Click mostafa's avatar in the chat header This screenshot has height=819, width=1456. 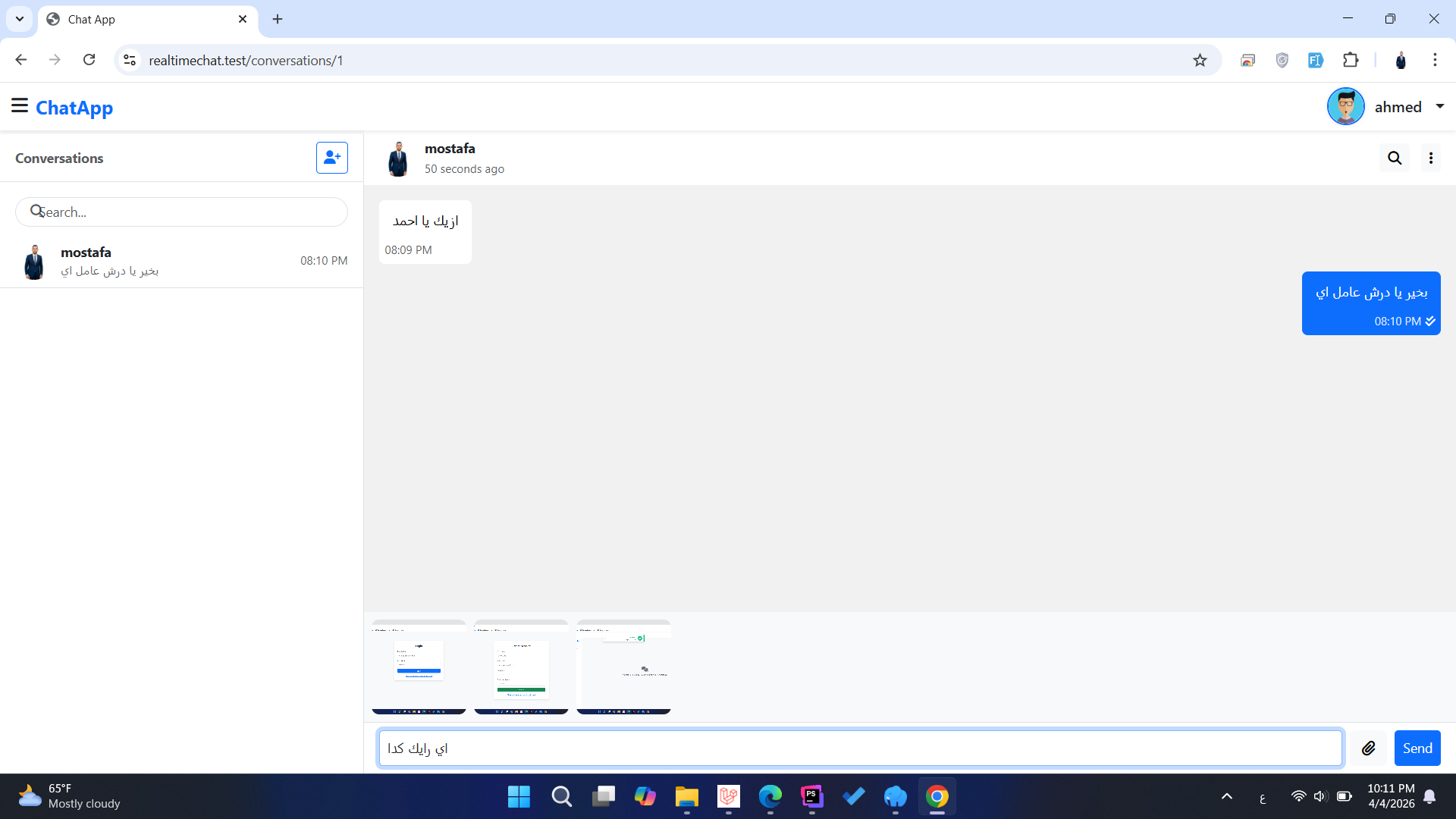coord(398,158)
